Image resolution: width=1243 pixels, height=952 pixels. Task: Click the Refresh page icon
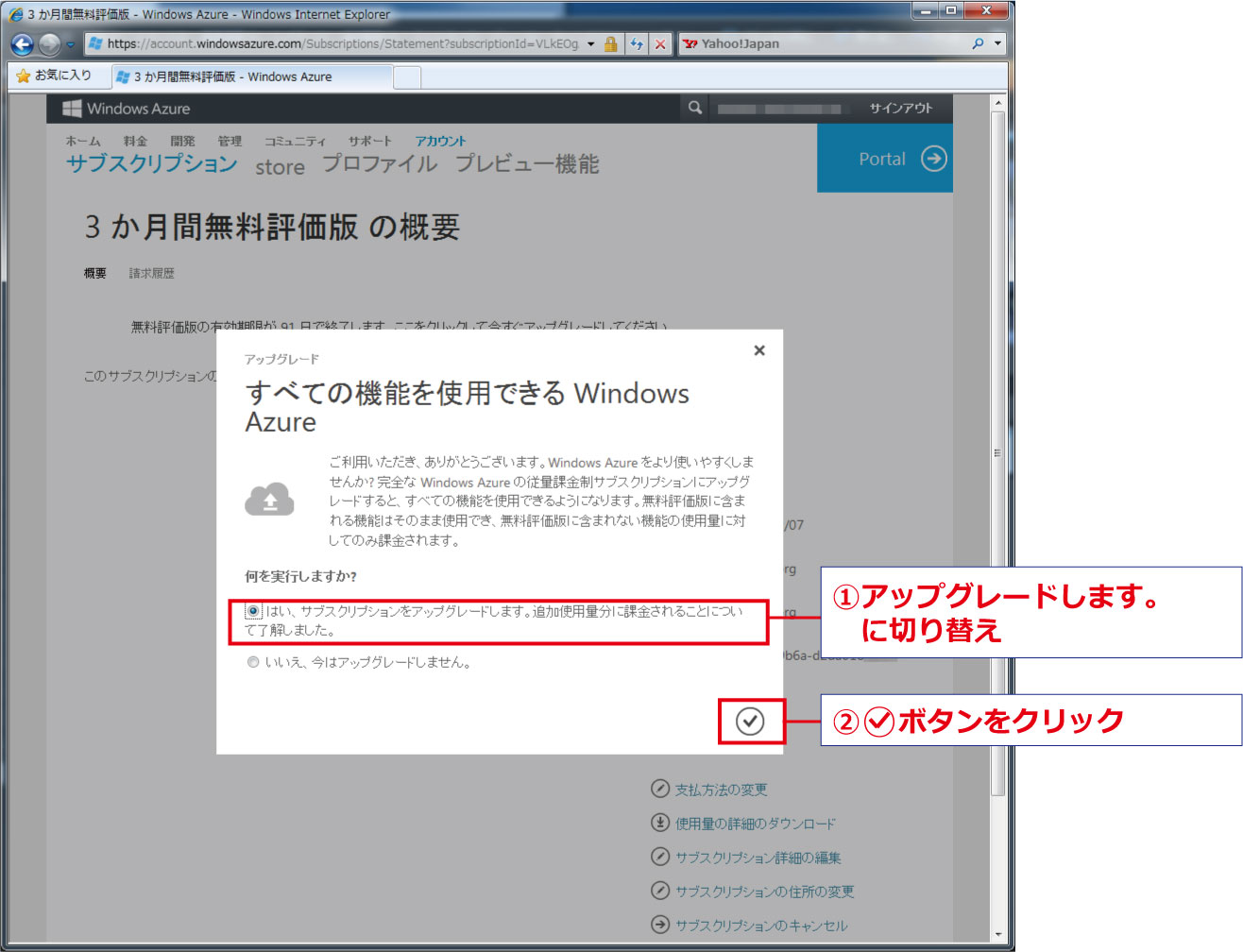click(637, 43)
